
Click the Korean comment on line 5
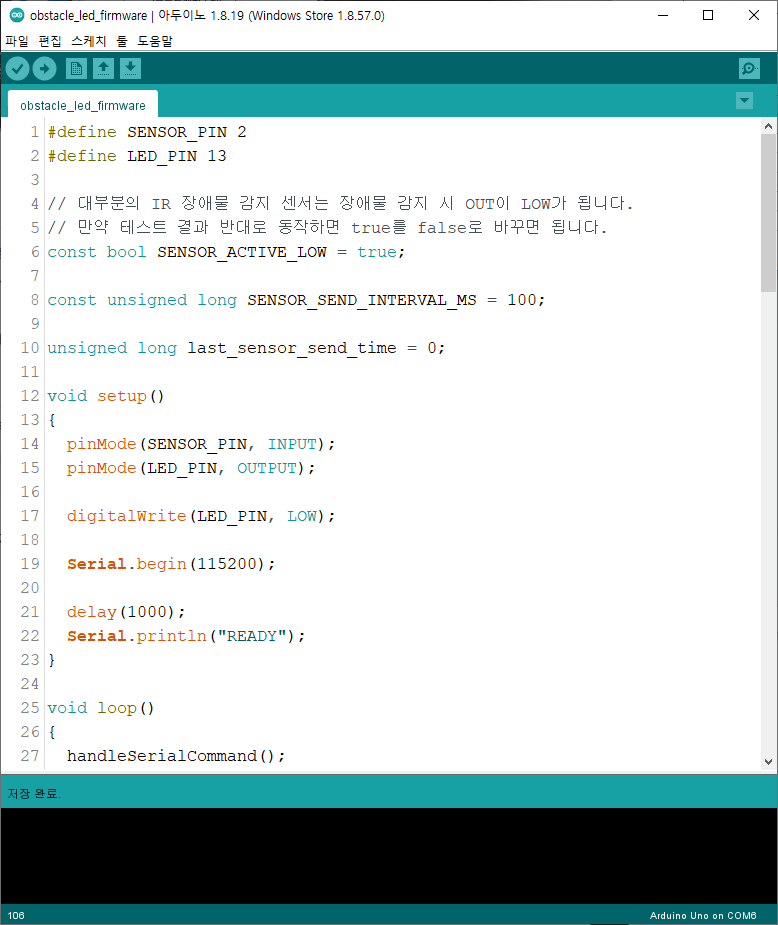[327, 228]
